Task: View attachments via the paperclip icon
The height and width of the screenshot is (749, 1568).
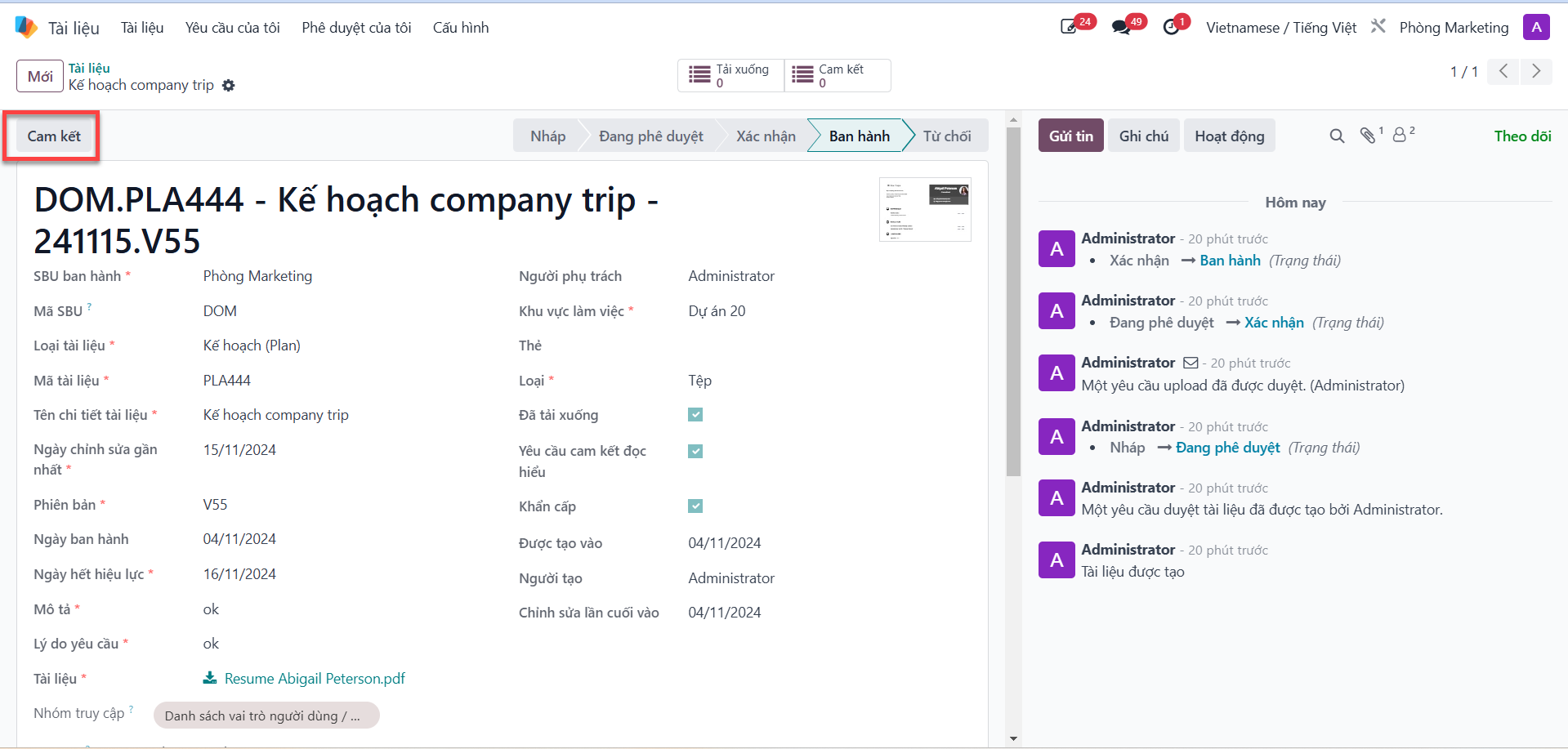Action: pos(1369,136)
